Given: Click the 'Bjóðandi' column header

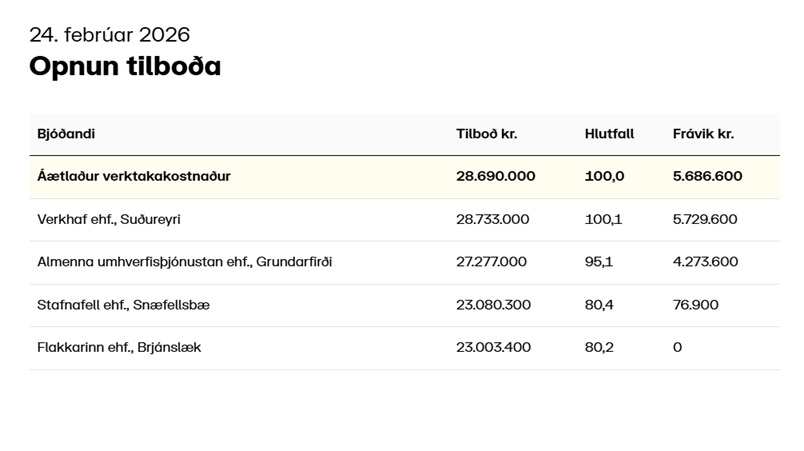Looking at the screenshot, I should pyautogui.click(x=66, y=134).
